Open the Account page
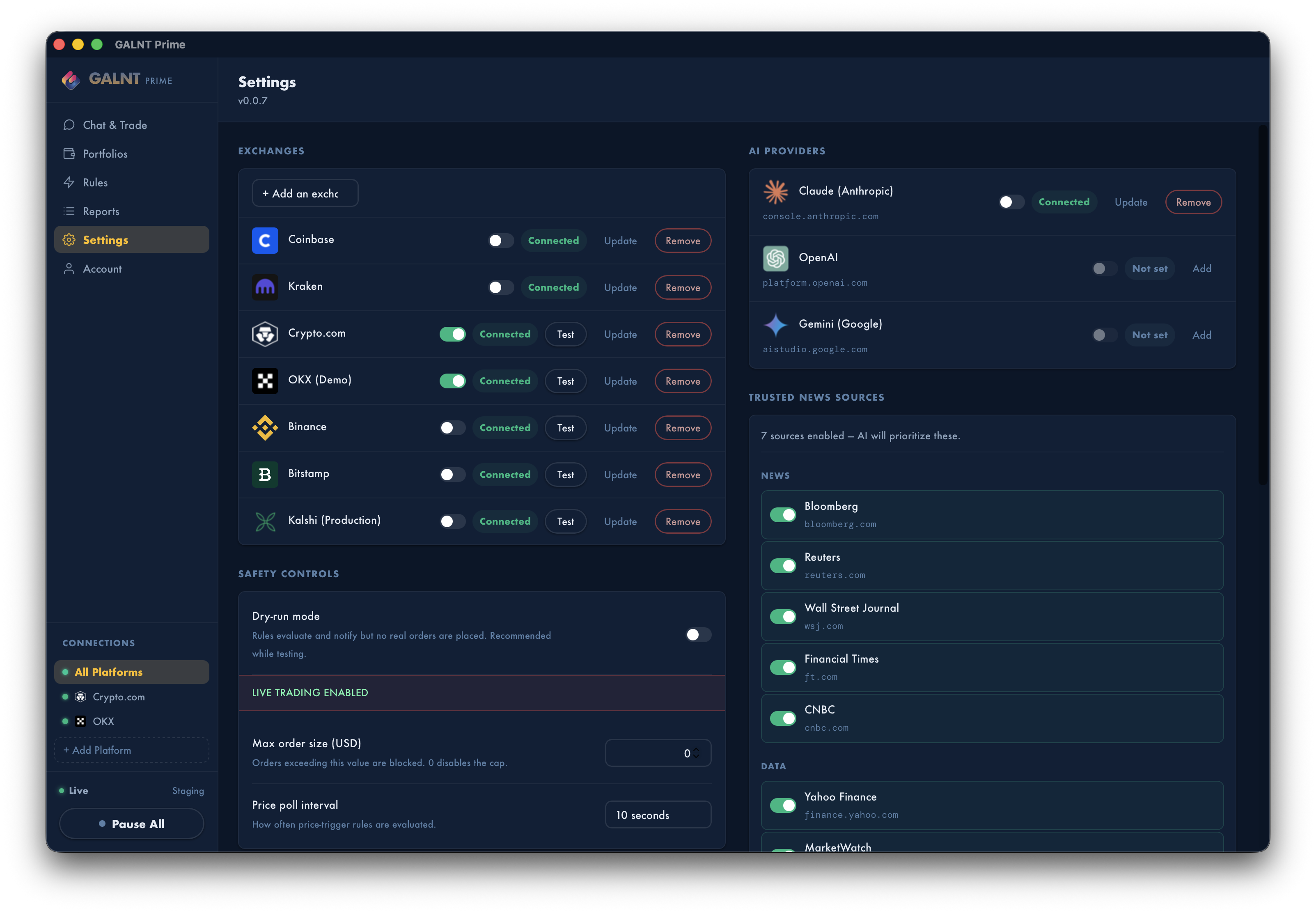Image resolution: width=1316 pixels, height=913 pixels. (x=131, y=268)
